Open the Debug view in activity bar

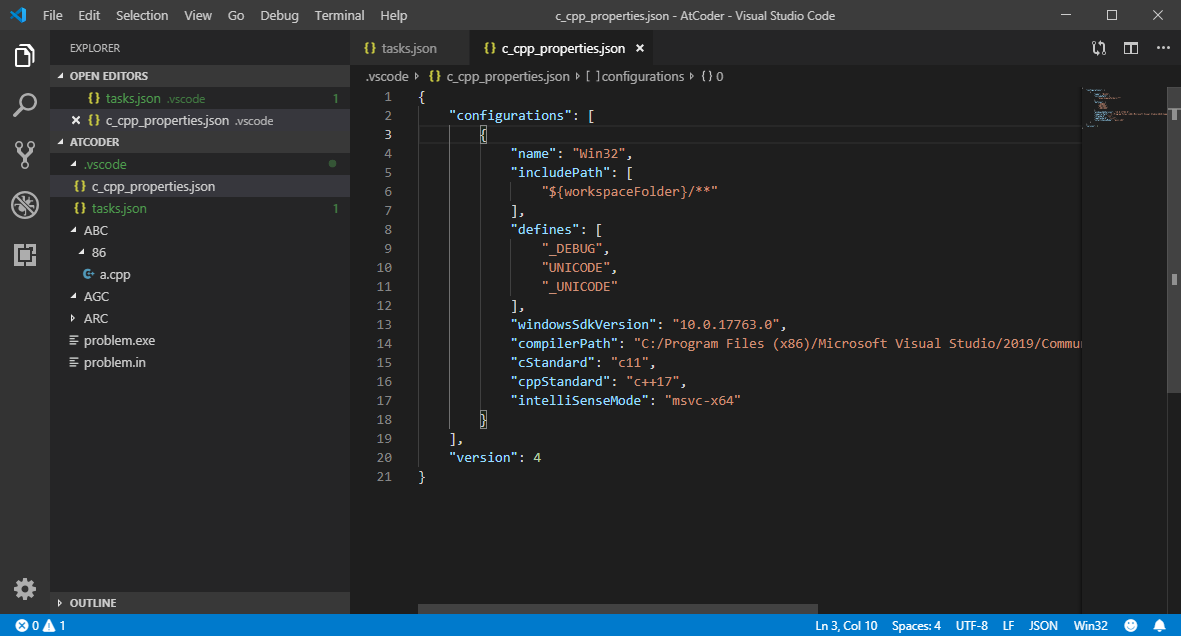tap(25, 205)
